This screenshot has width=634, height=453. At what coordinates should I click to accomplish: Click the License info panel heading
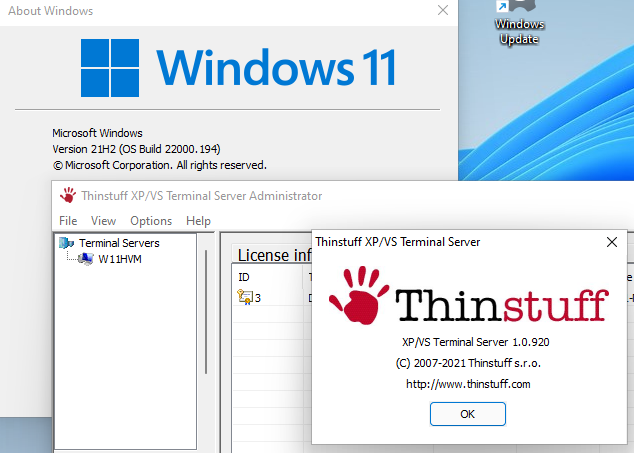click(275, 255)
